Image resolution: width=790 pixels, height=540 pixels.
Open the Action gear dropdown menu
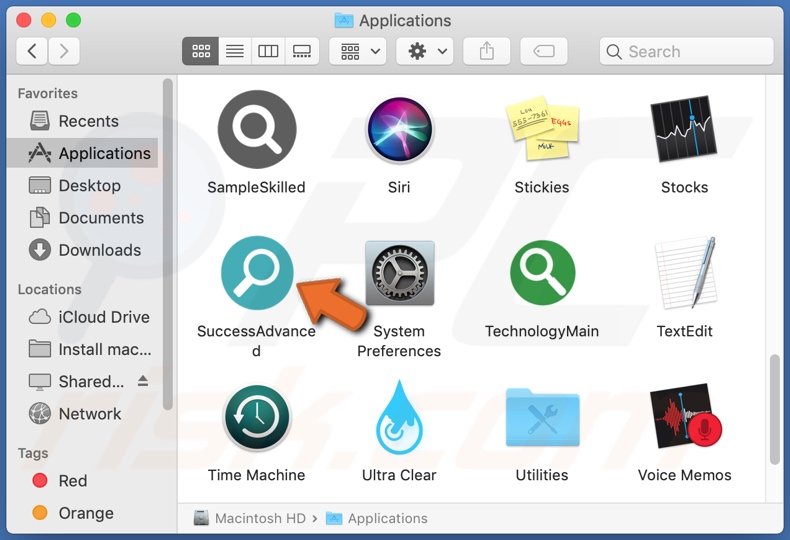[x=425, y=51]
